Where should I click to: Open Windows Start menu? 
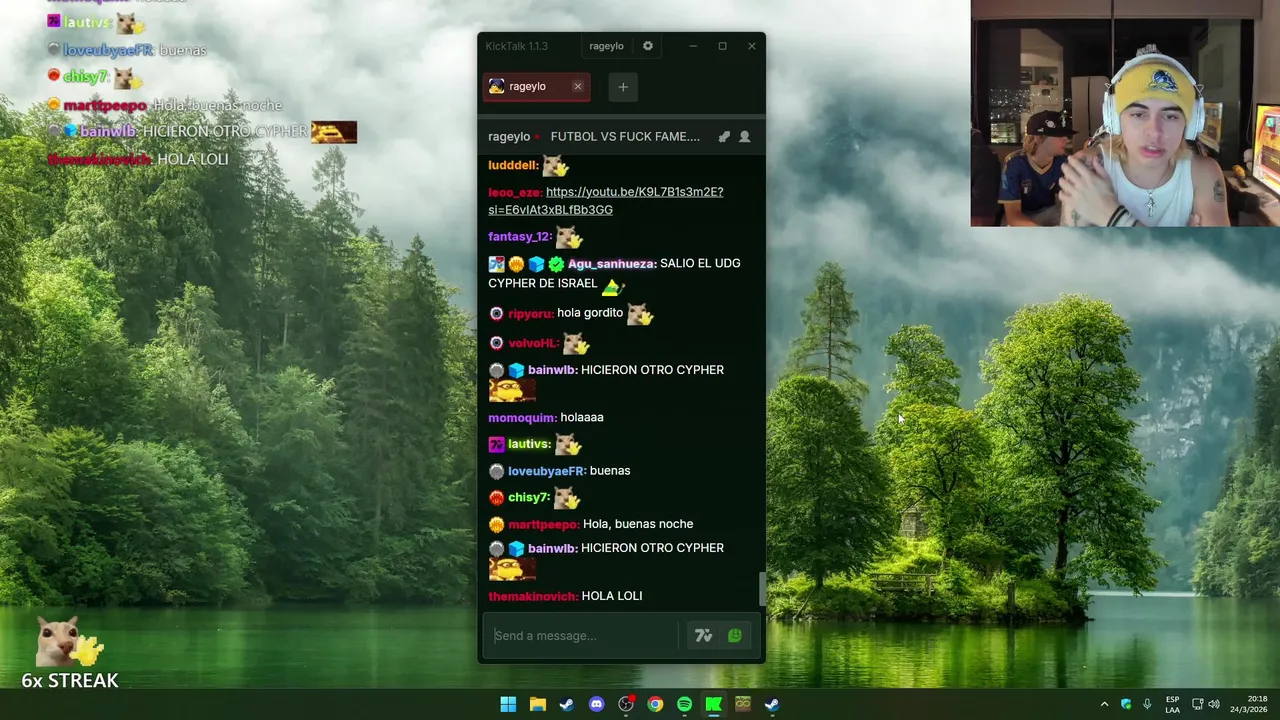[508, 704]
